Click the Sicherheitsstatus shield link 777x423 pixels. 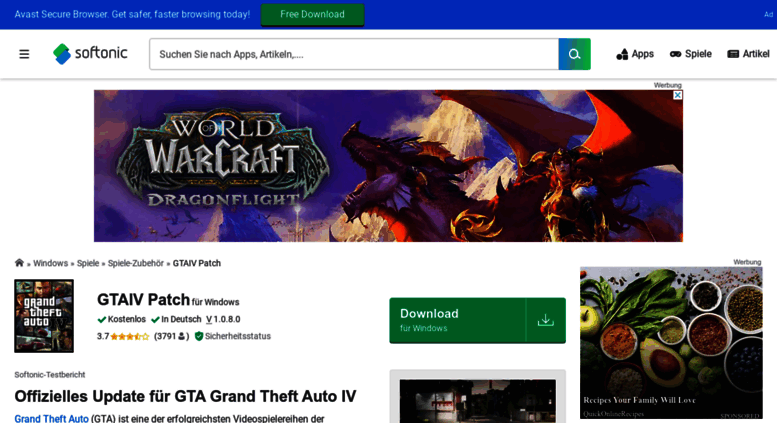click(x=232, y=336)
